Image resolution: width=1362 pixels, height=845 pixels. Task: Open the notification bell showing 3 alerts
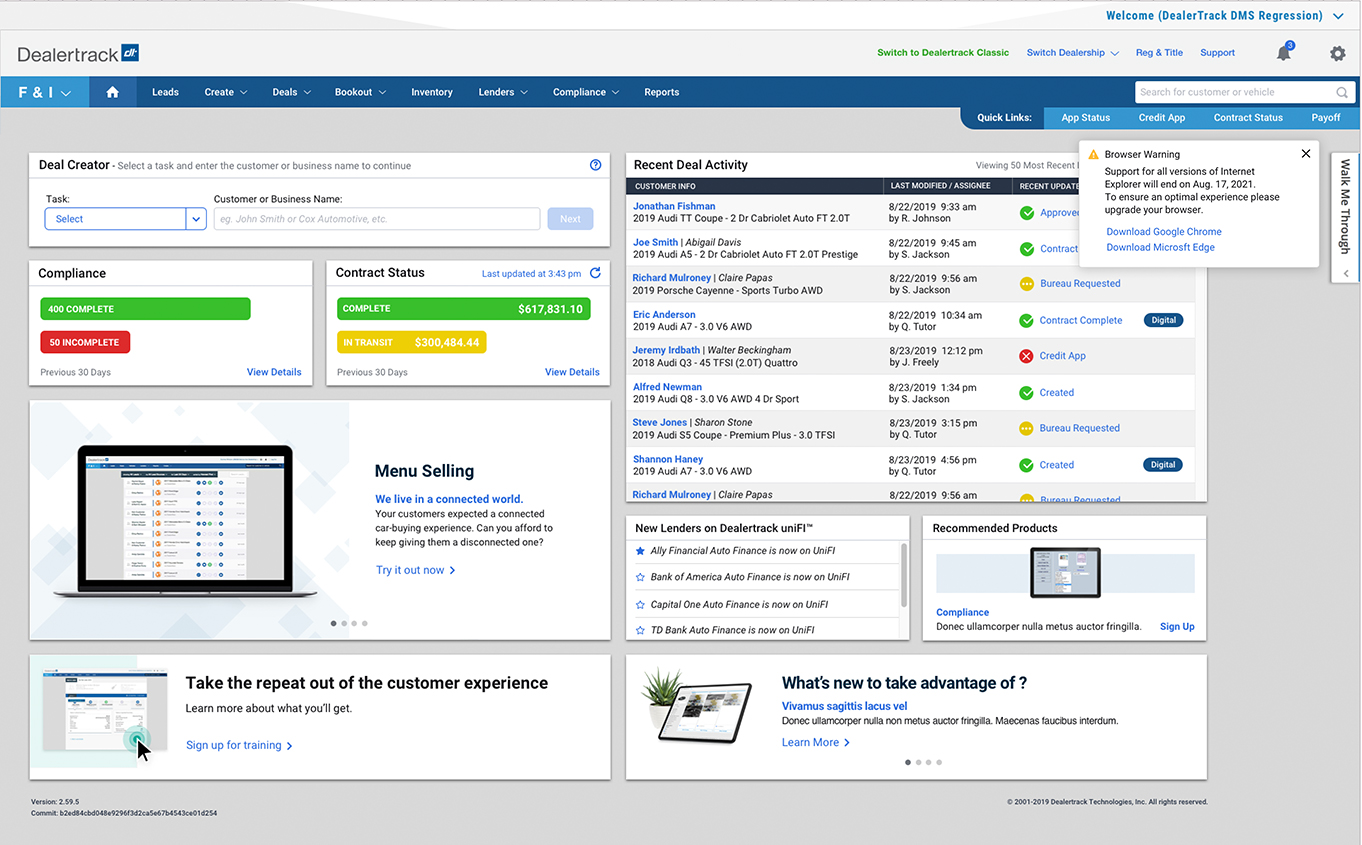1284,53
